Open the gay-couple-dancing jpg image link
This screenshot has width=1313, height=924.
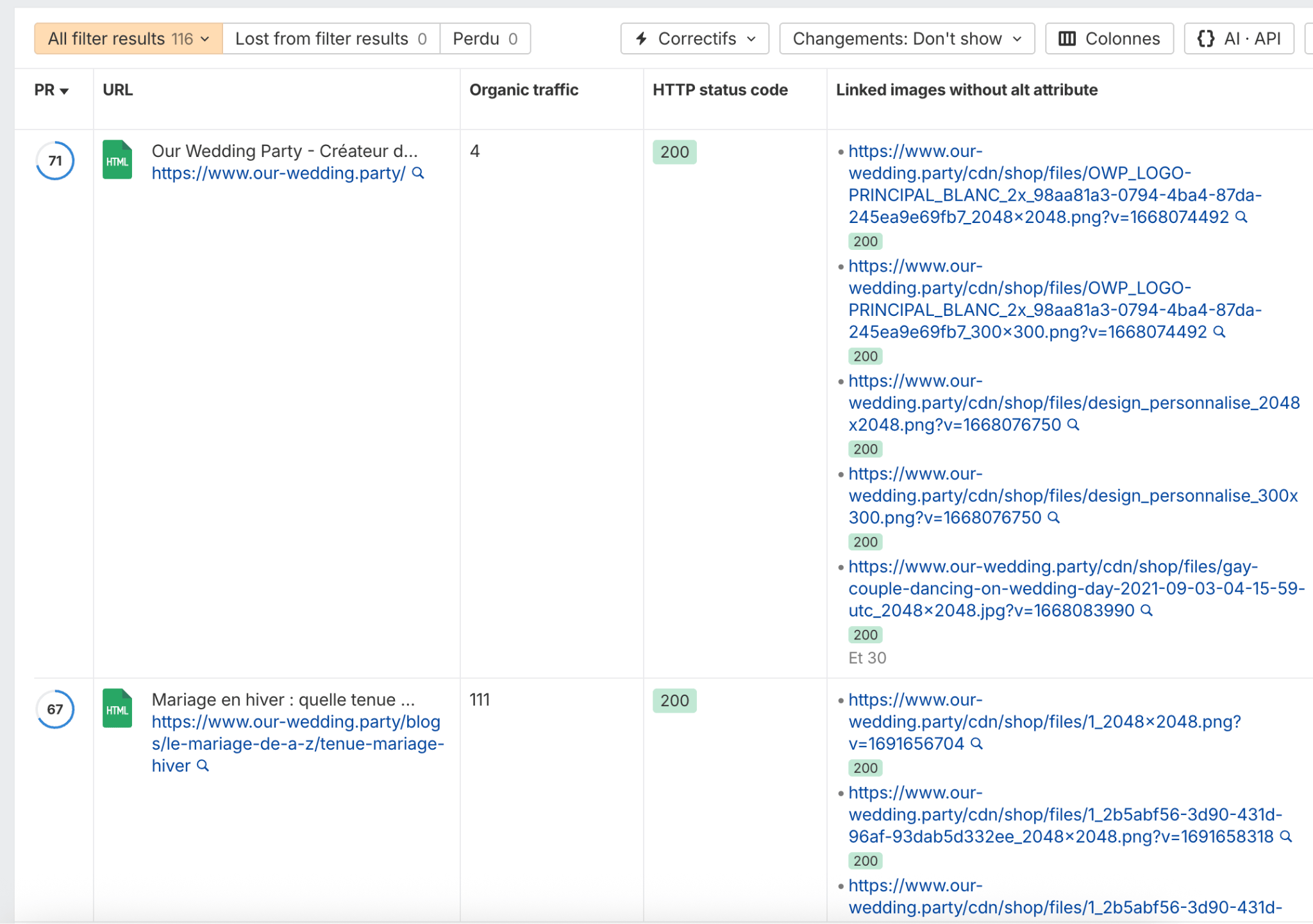pyautogui.click(x=1076, y=589)
